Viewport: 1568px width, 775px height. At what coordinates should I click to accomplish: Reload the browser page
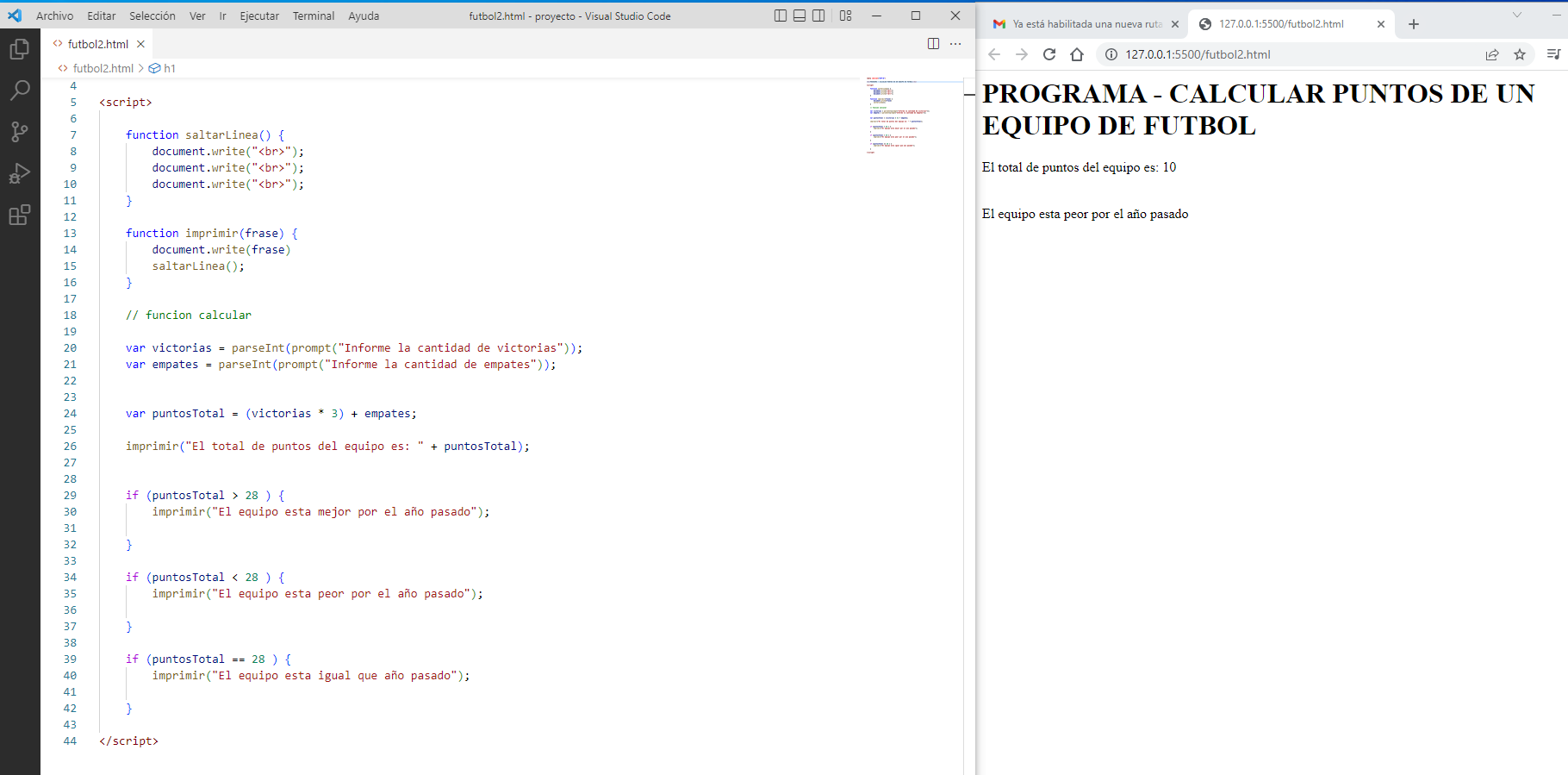1049,54
